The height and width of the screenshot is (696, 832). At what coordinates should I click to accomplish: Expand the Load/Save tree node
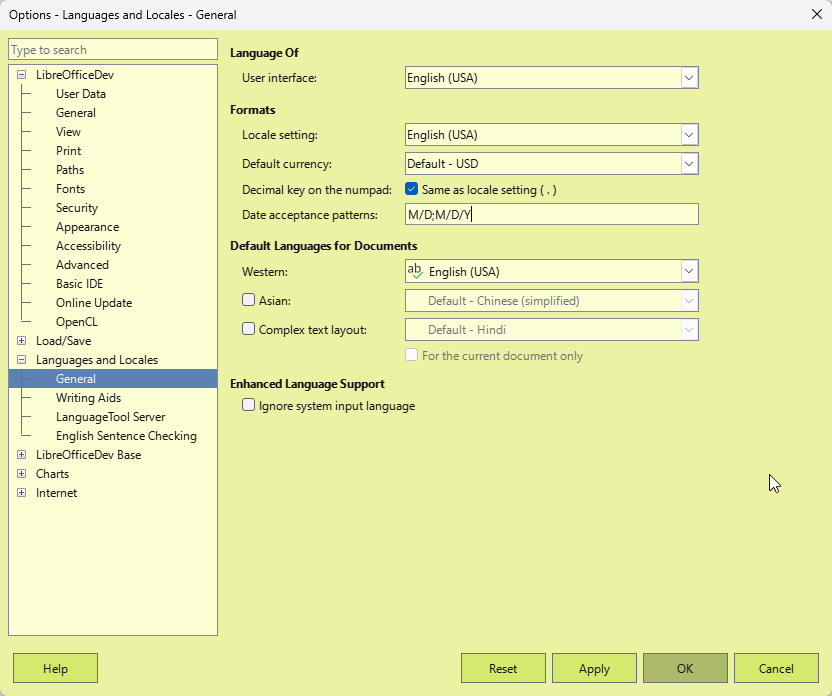(x=22, y=341)
